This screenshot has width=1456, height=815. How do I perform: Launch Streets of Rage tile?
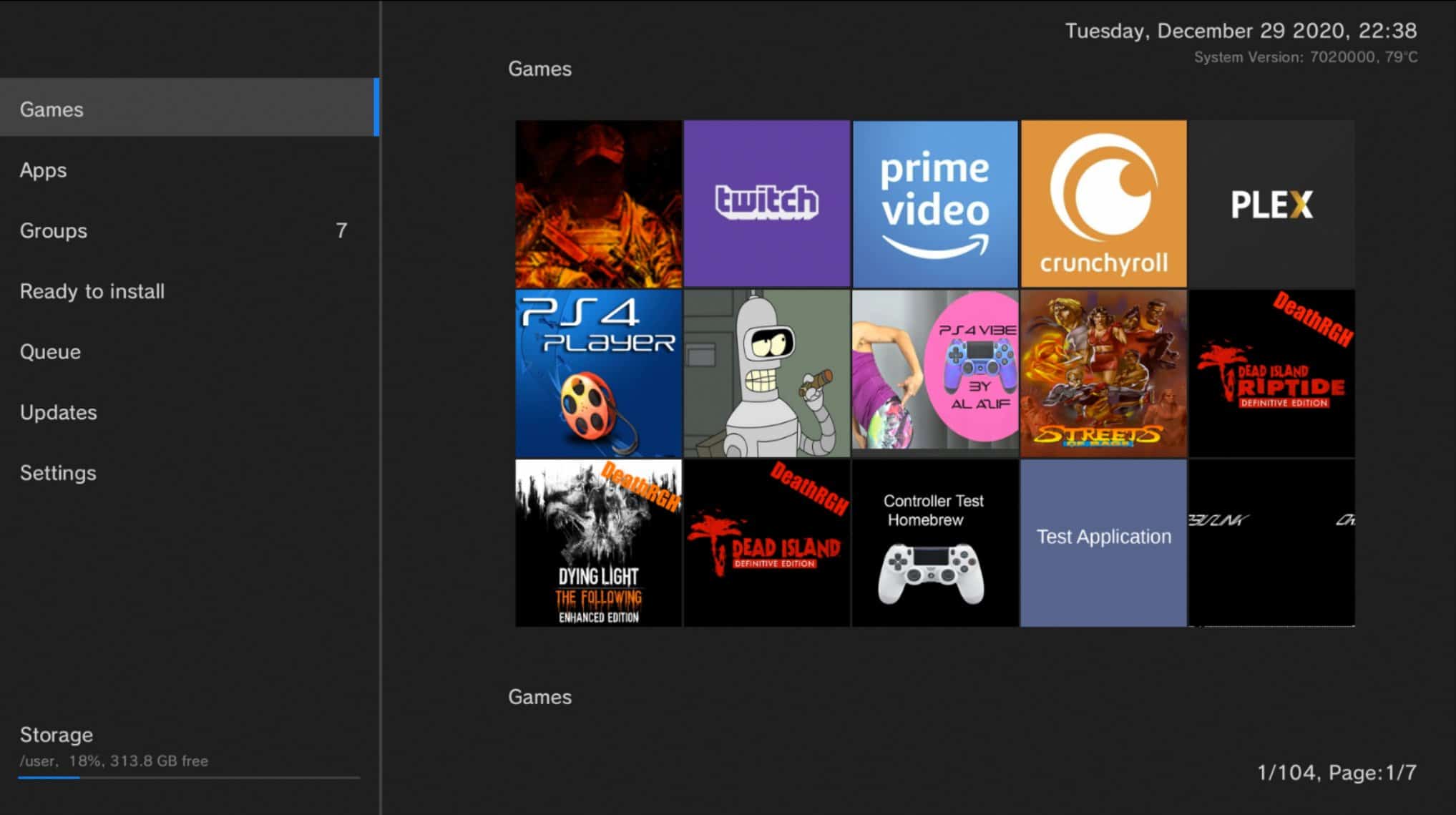tap(1103, 373)
